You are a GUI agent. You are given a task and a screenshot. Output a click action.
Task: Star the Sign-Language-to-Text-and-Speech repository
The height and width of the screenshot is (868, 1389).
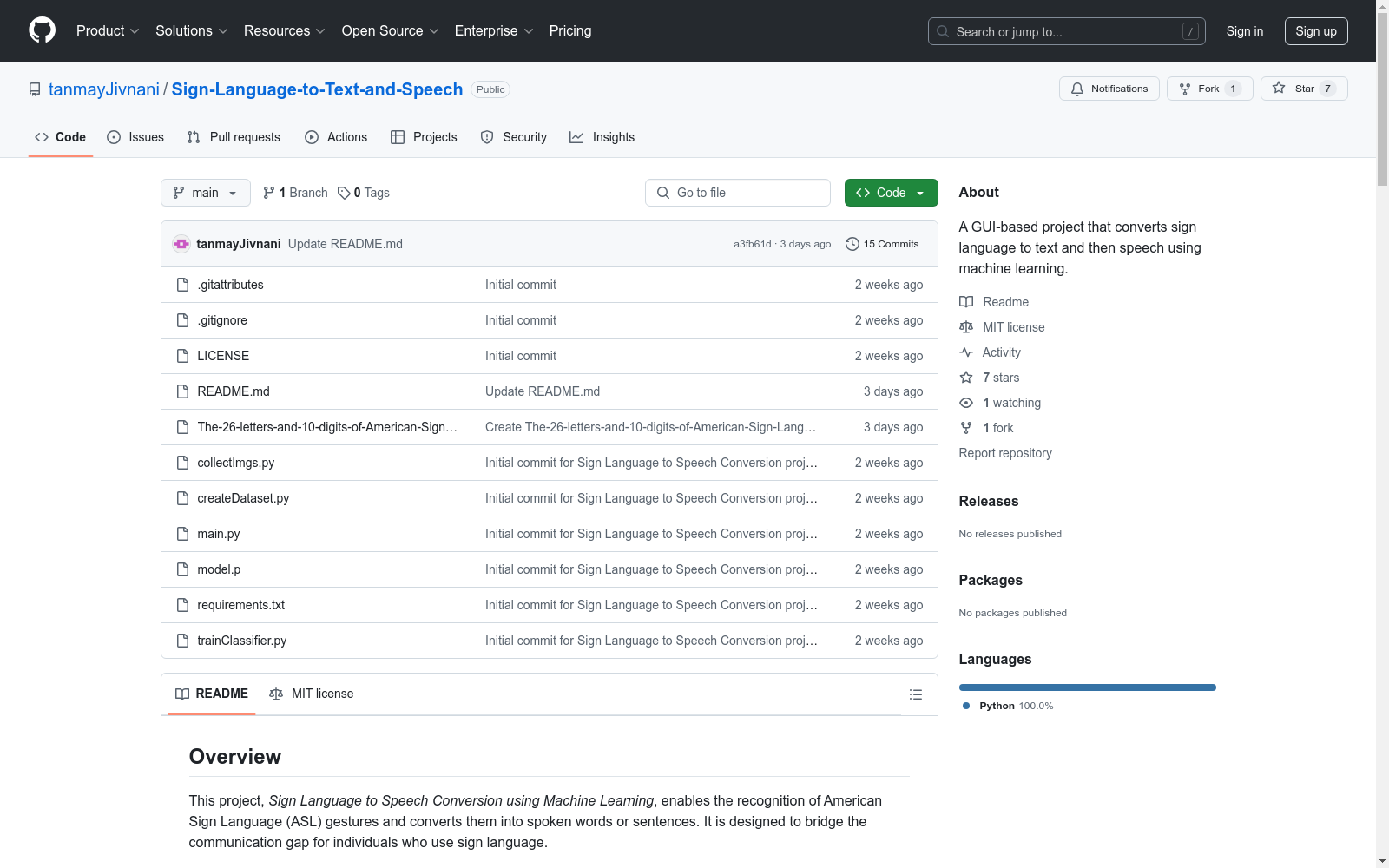[x=1303, y=89]
